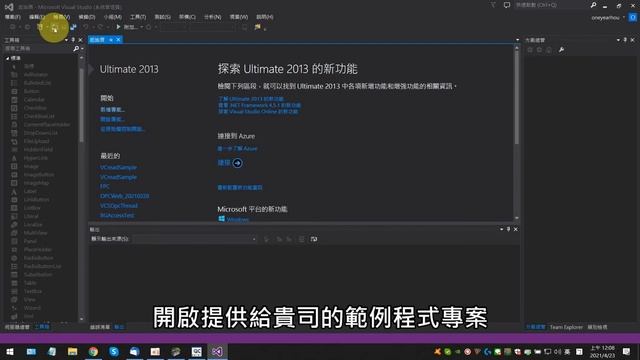Toggle word wrap in Output panel
This screenshot has width=640, height=360.
pyautogui.click(x=313, y=239)
